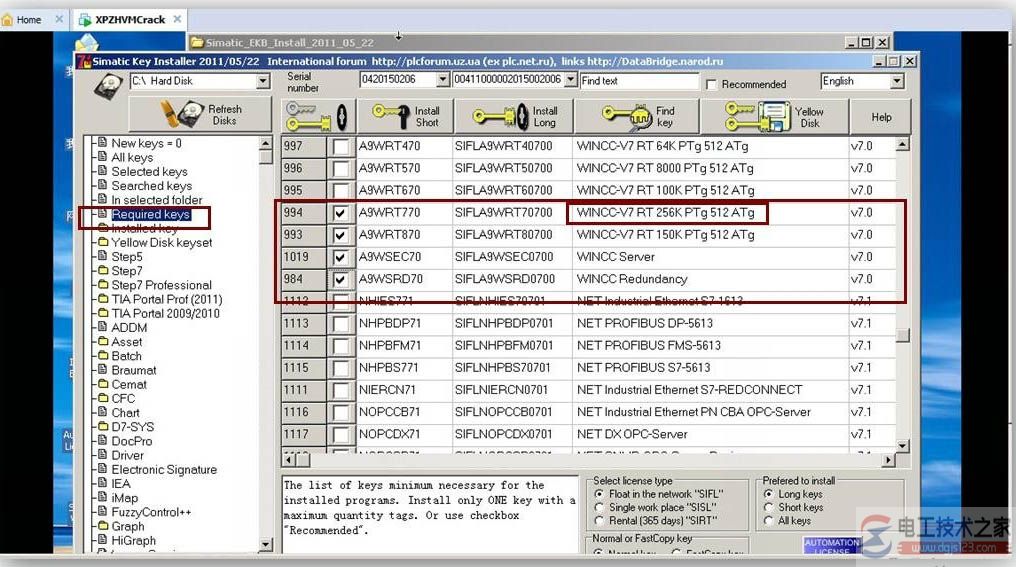This screenshot has height=567, width=1016.
Task: Click Install Short key button
Action: point(404,117)
